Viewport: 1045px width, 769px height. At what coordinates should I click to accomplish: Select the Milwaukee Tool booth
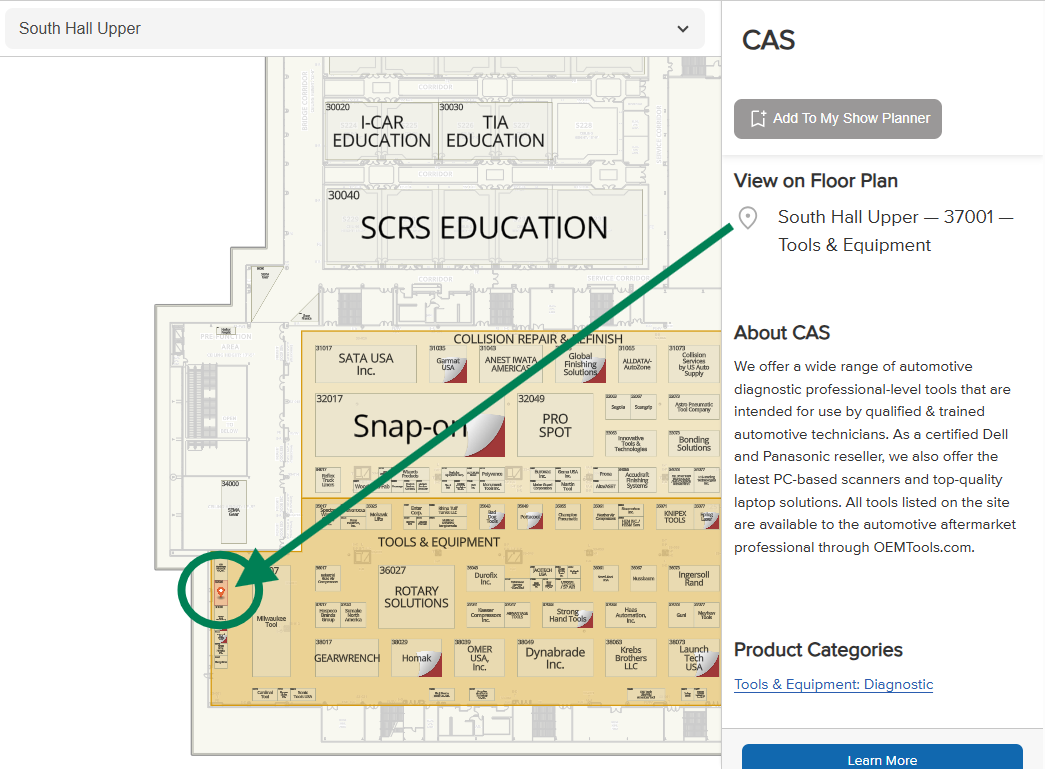(271, 621)
